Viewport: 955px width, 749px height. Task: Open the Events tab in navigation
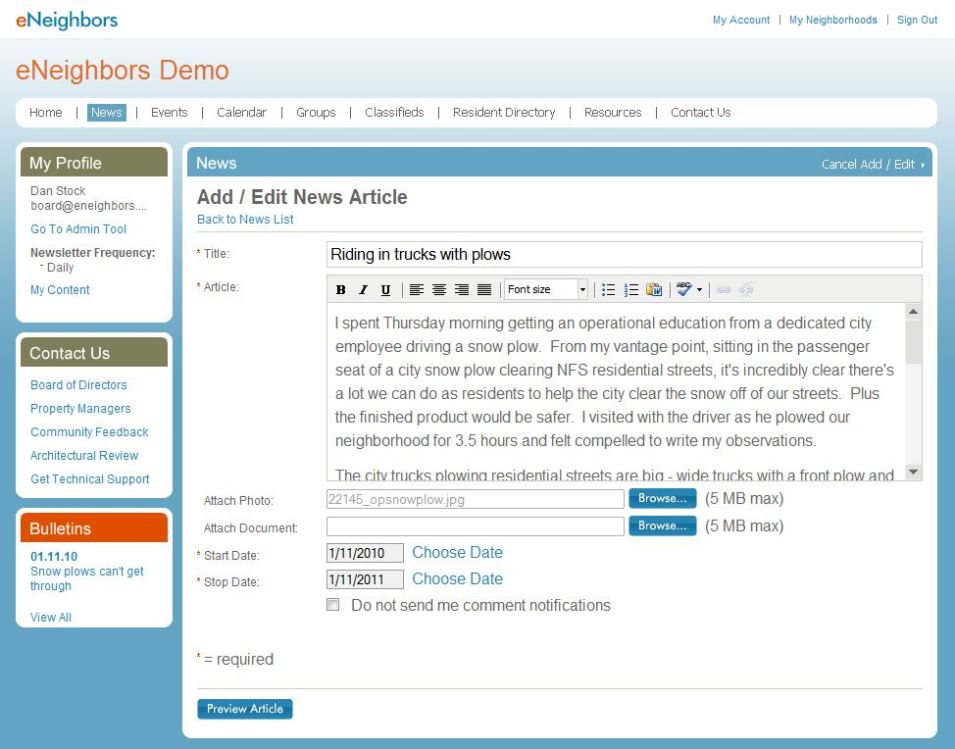[x=169, y=113]
